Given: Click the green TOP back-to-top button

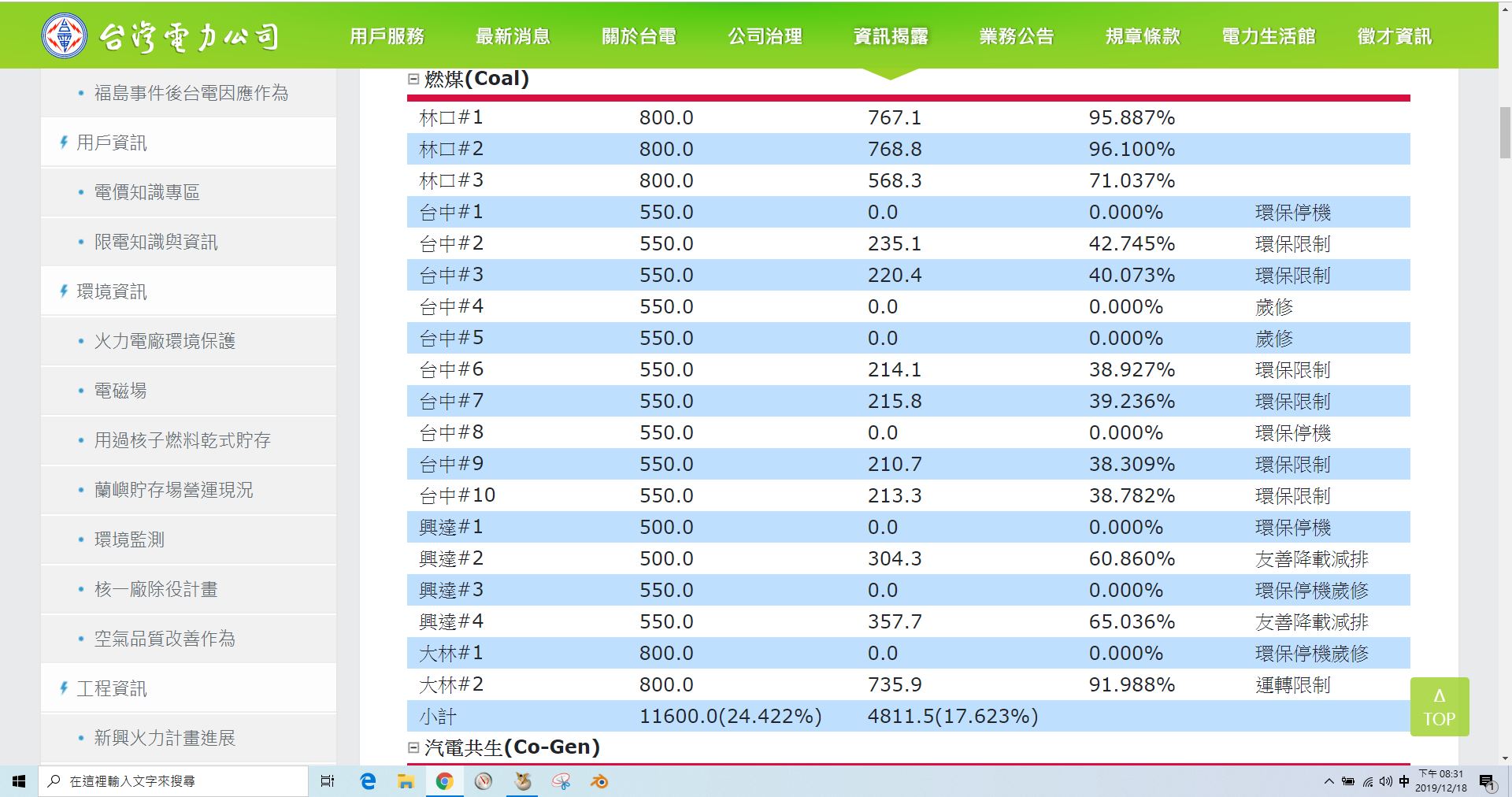Looking at the screenshot, I should (x=1440, y=706).
